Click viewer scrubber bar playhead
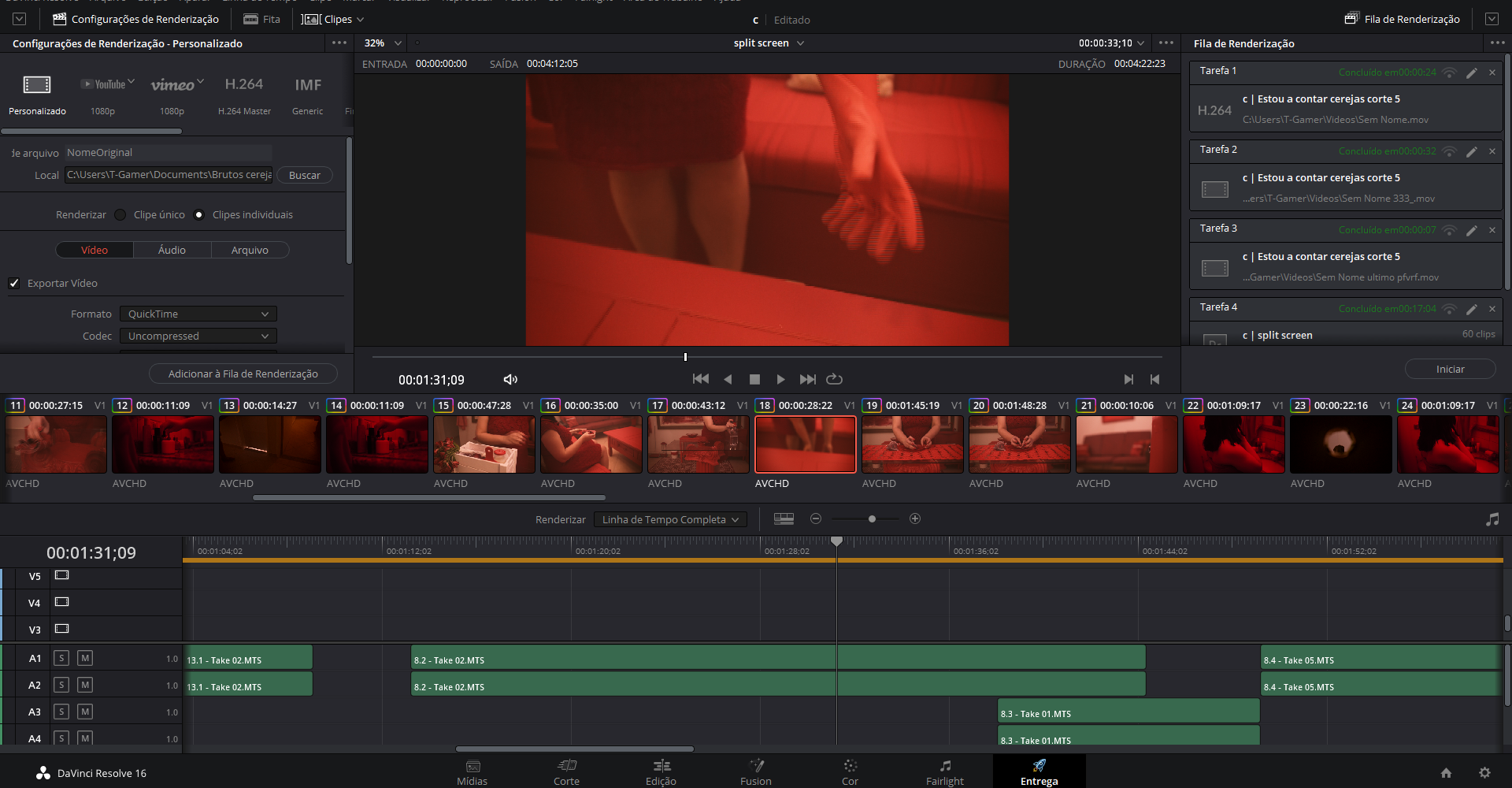 coord(685,357)
